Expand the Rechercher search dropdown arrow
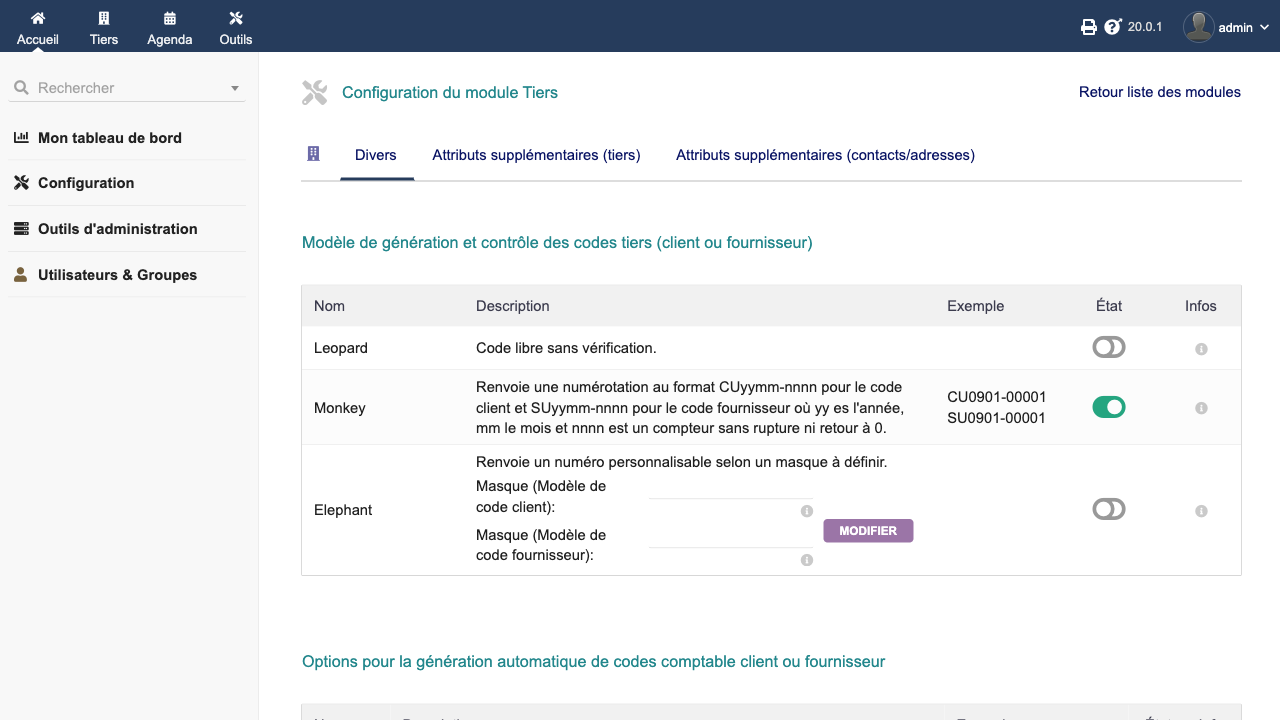The width and height of the screenshot is (1280, 720). pyautogui.click(x=235, y=88)
